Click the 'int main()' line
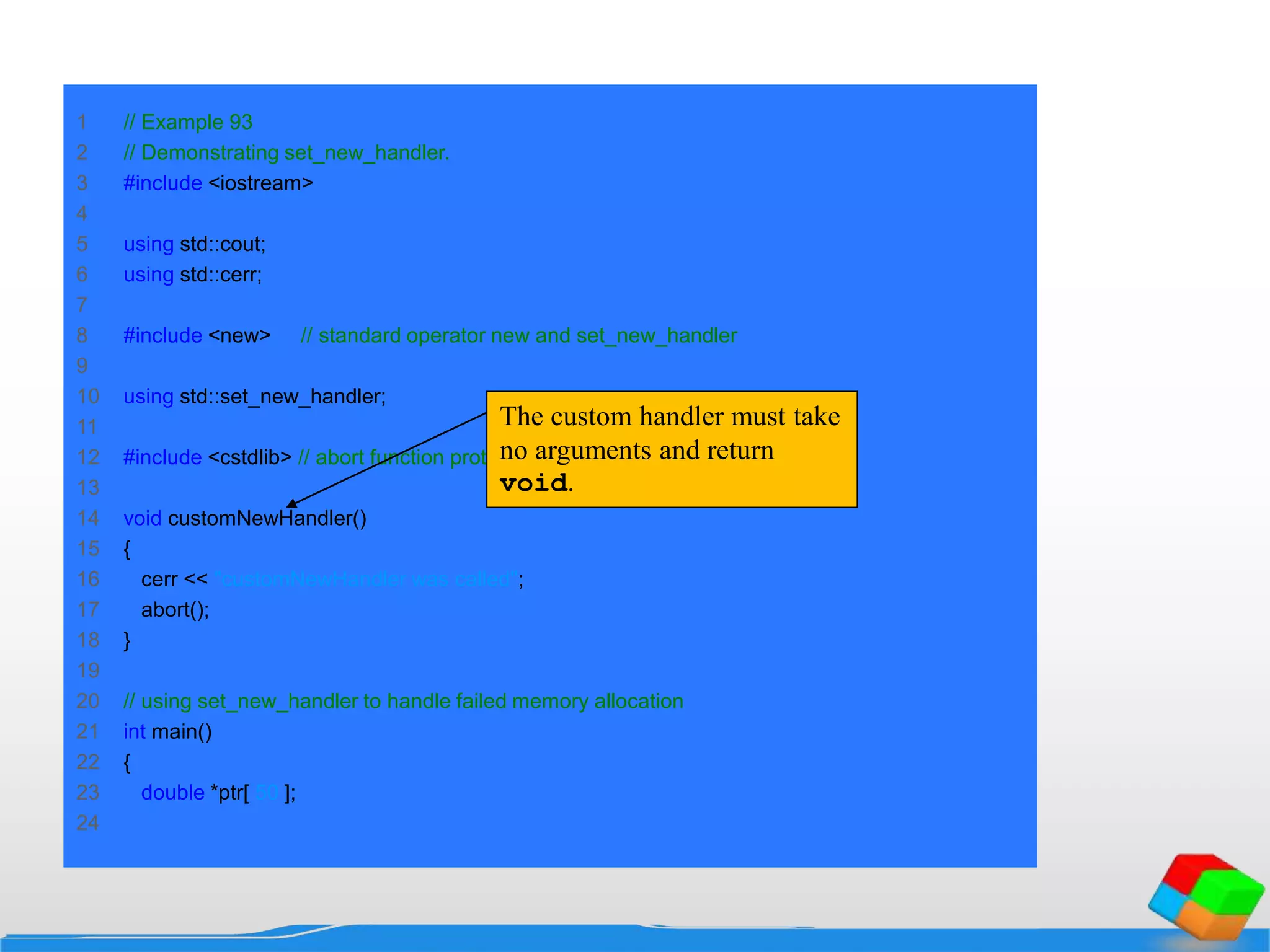 (167, 731)
